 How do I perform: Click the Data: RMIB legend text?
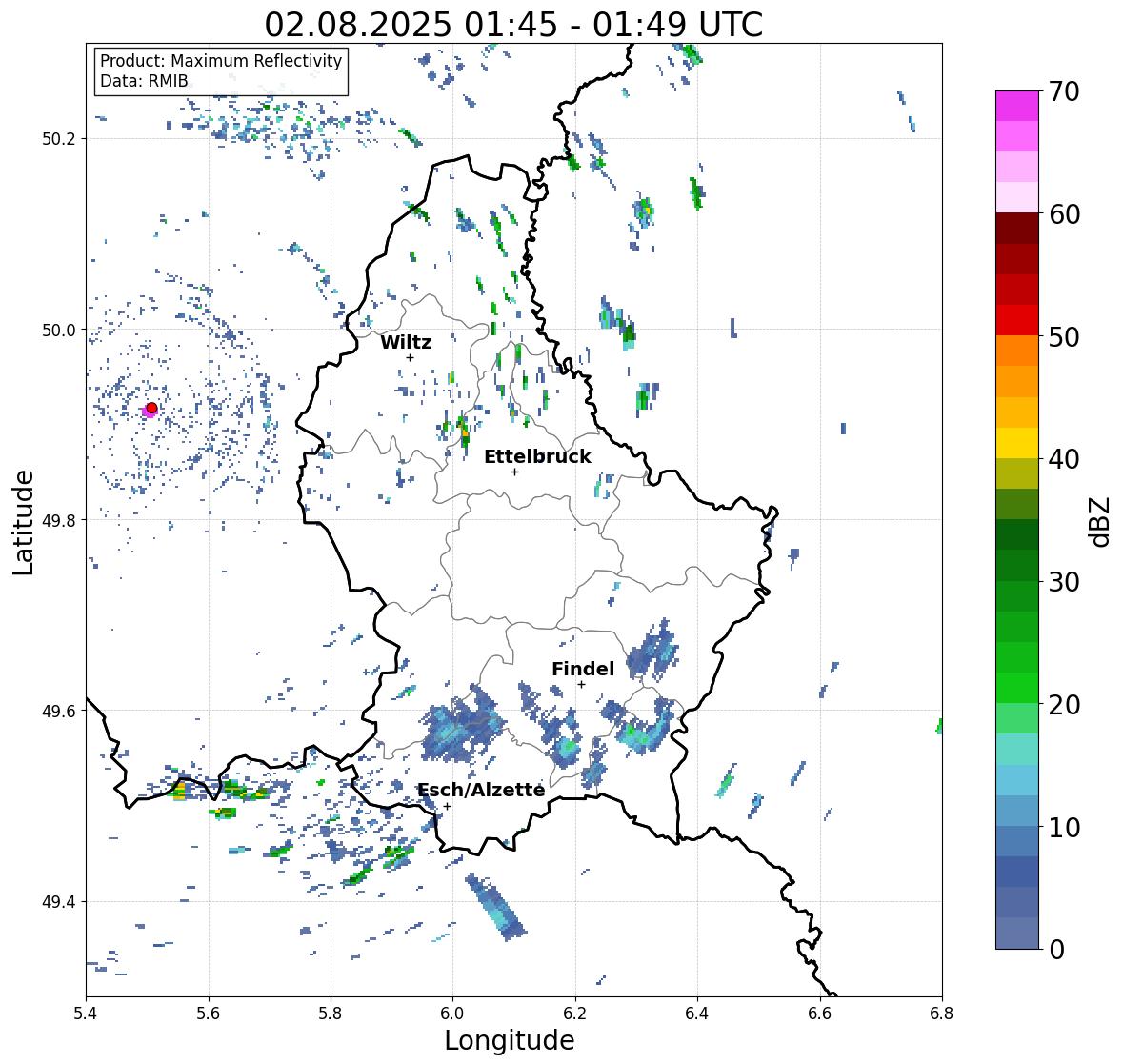pos(144,81)
